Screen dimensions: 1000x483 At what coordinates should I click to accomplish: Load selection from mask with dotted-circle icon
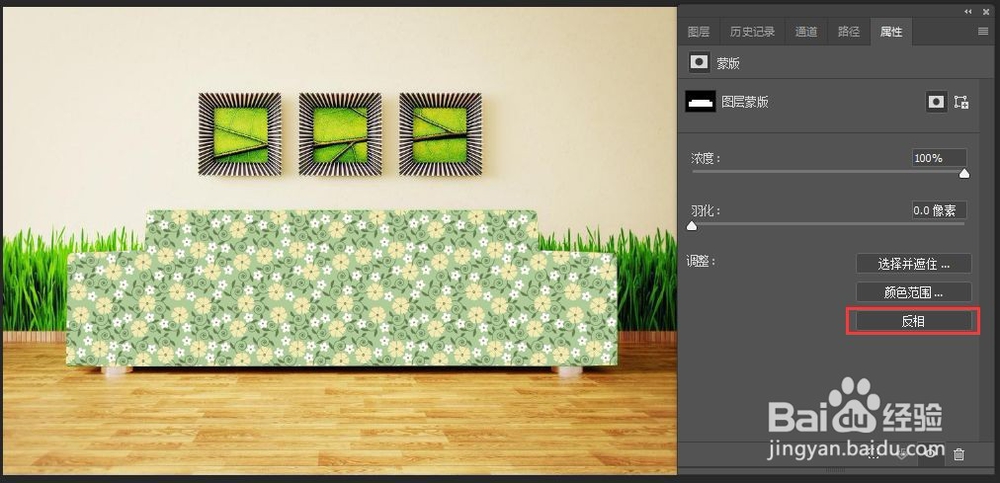[873, 454]
